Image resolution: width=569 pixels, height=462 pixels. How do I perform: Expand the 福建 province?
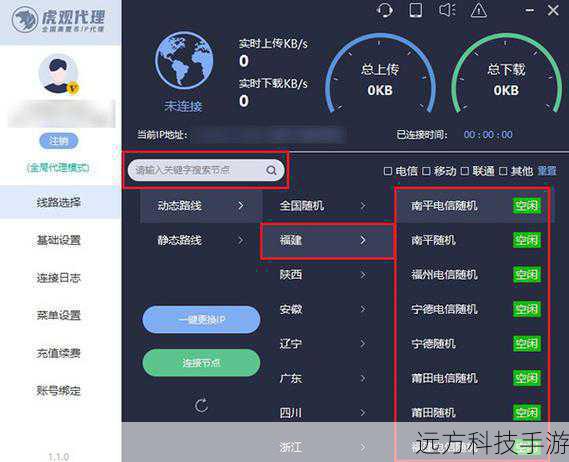327,240
